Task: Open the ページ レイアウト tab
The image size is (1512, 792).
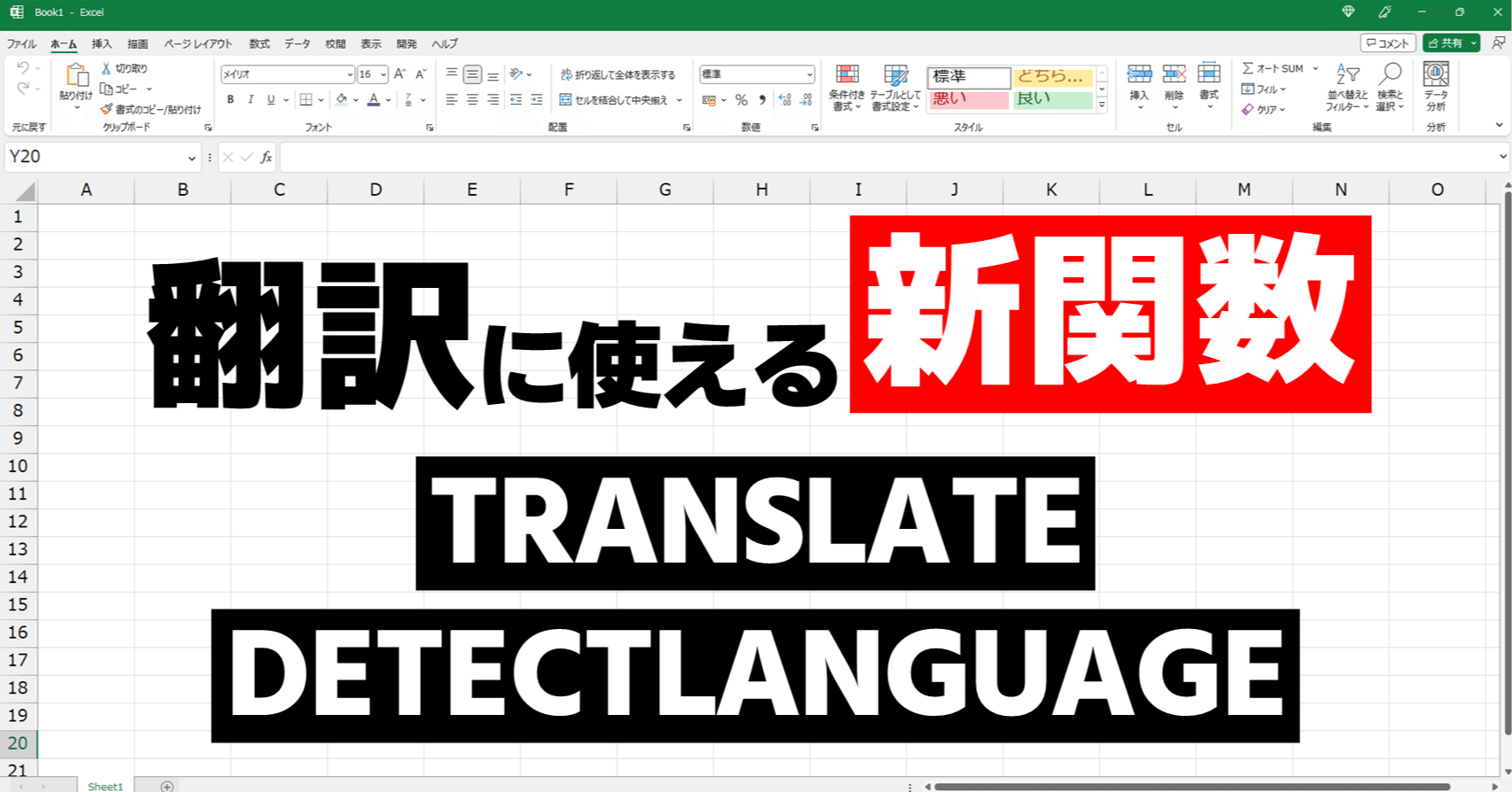Action: click(198, 43)
